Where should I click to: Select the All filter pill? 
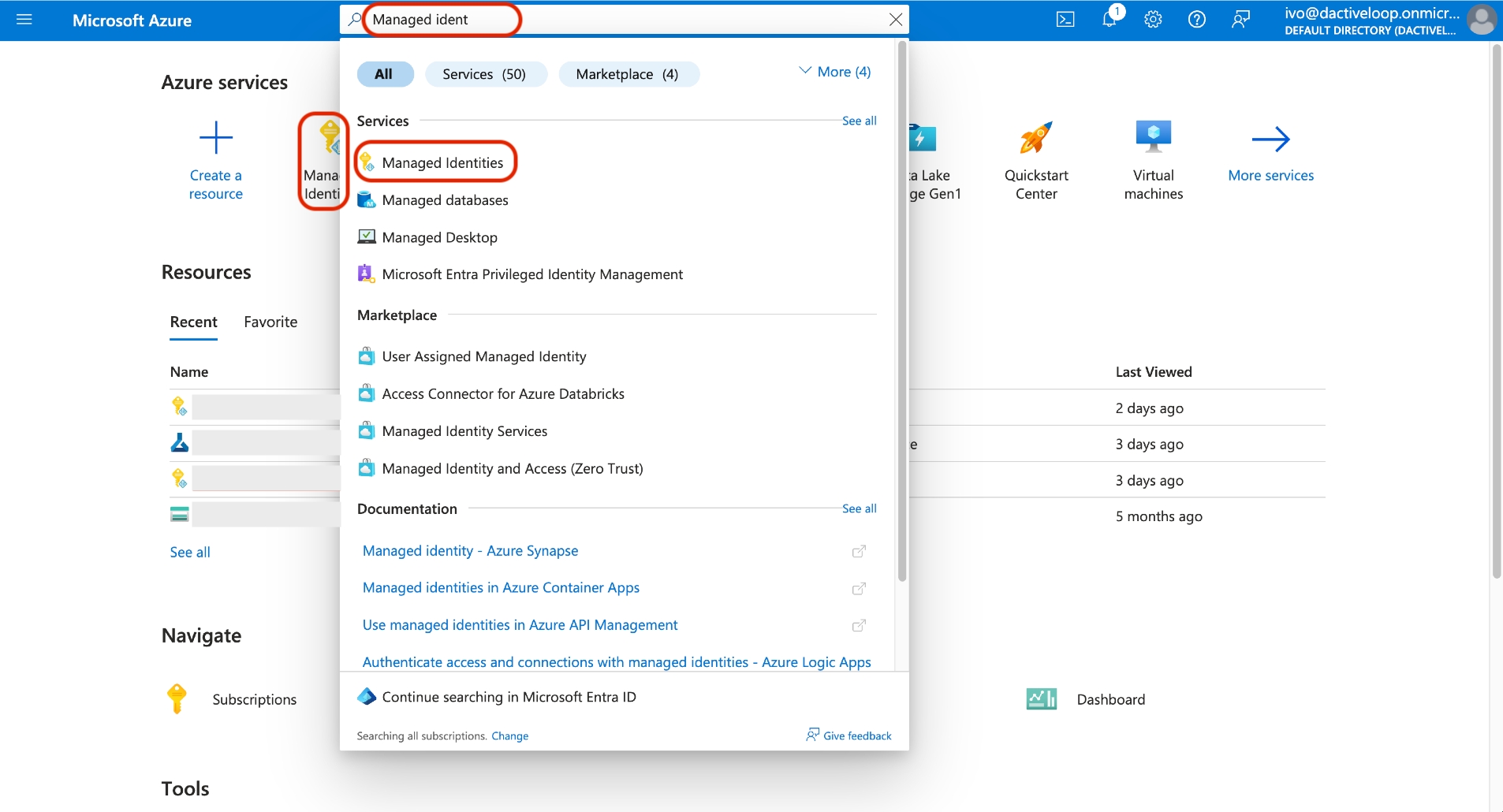click(x=384, y=74)
